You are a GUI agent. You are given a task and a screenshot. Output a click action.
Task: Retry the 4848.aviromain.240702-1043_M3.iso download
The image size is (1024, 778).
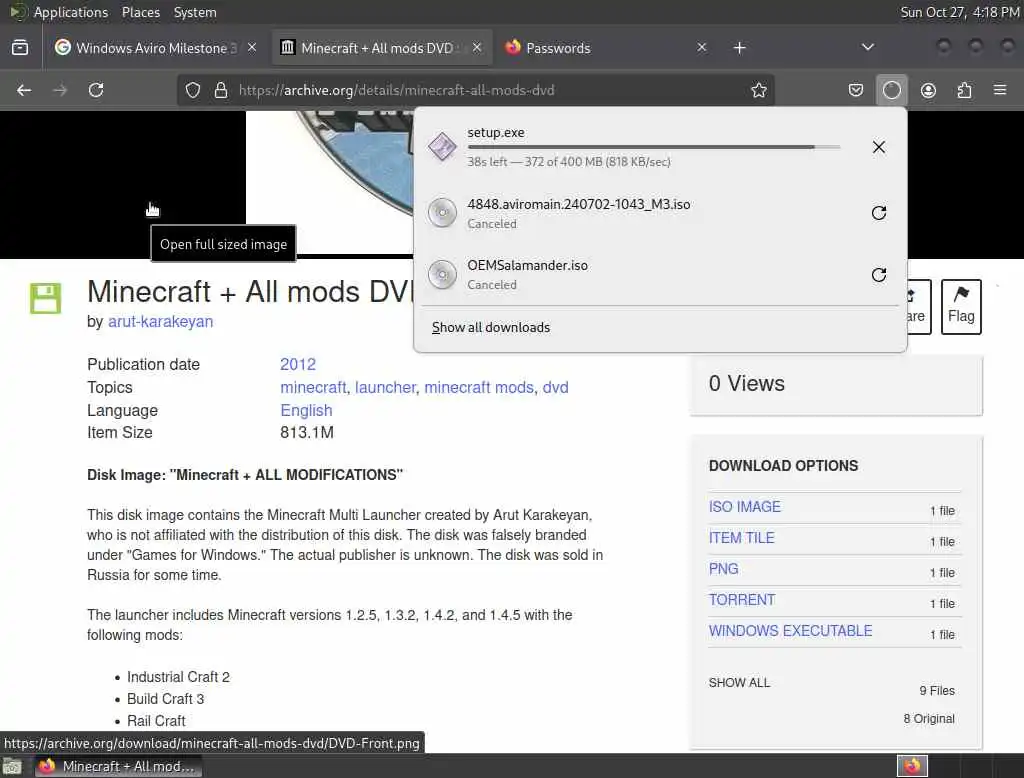[x=879, y=213]
